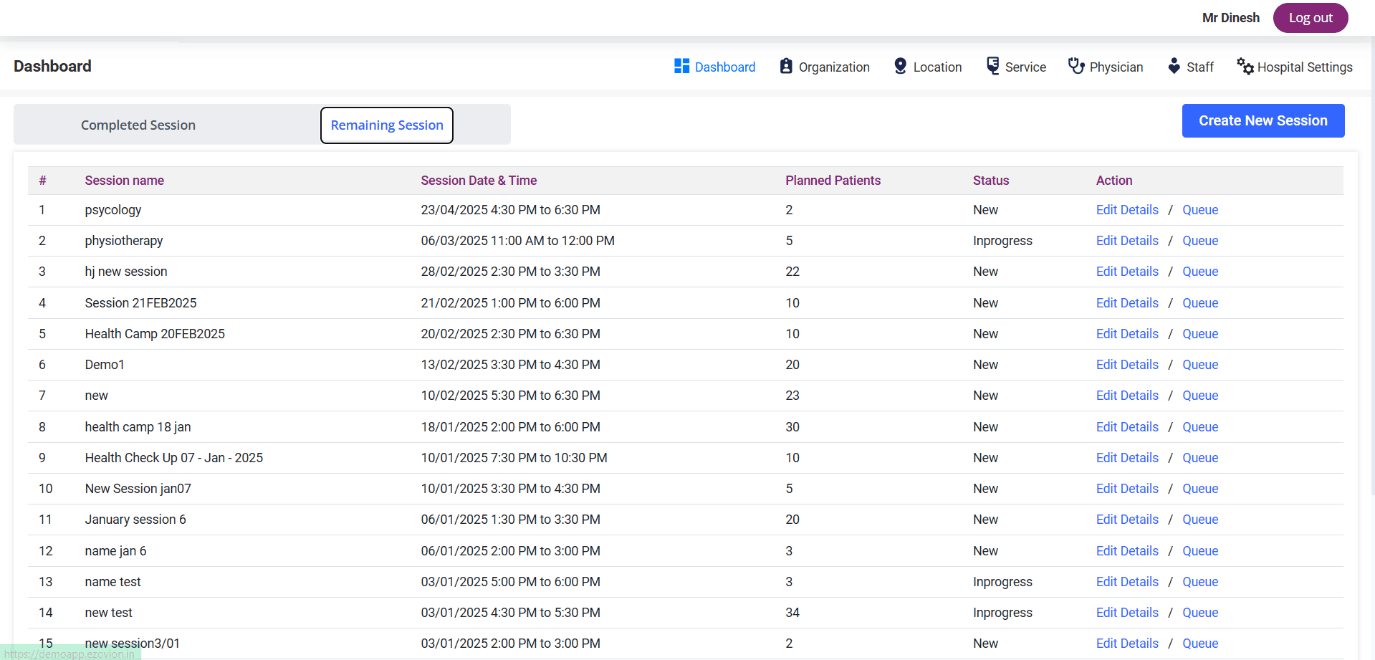Click the Dashboard grid icon

[682, 66]
